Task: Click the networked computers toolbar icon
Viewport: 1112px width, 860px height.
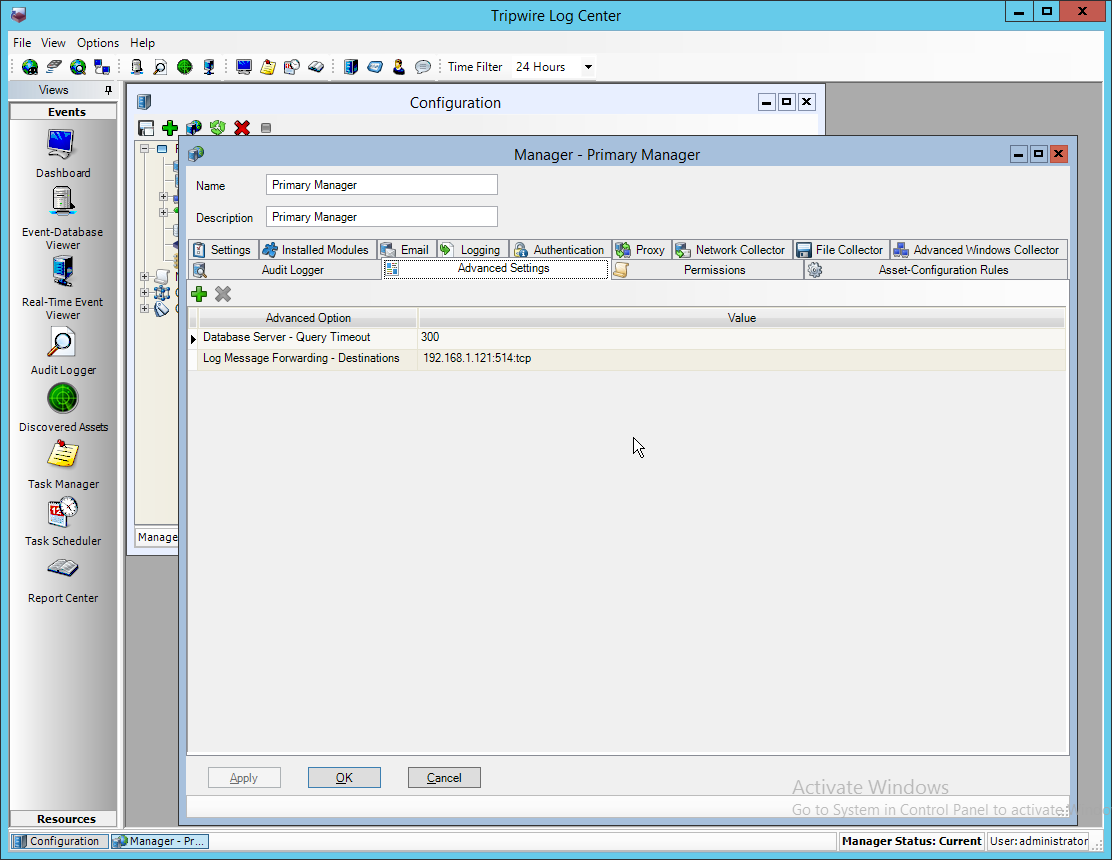Action: [x=102, y=67]
